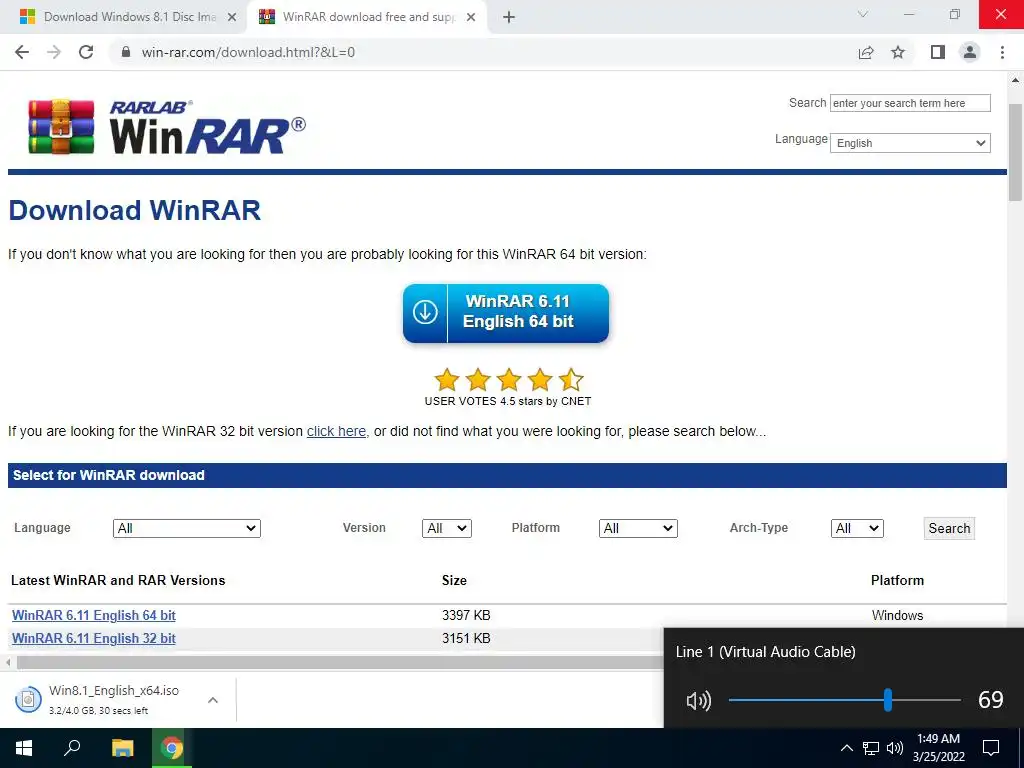Screen dimensions: 1024x768
Task: Open Chrome three-dot menu
Action: 1002,52
